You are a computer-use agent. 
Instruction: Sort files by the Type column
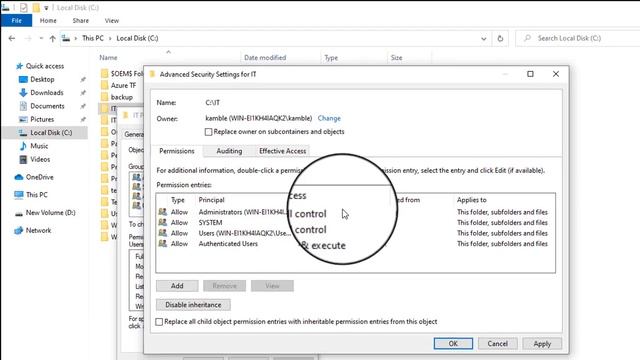click(x=331, y=58)
